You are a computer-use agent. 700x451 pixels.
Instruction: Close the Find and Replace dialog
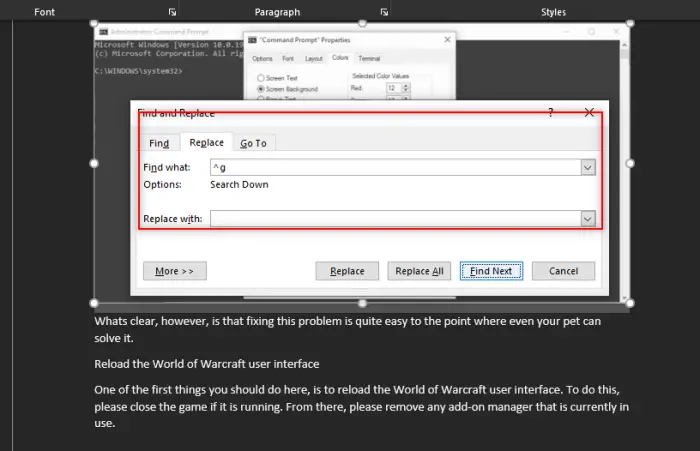pyautogui.click(x=589, y=113)
